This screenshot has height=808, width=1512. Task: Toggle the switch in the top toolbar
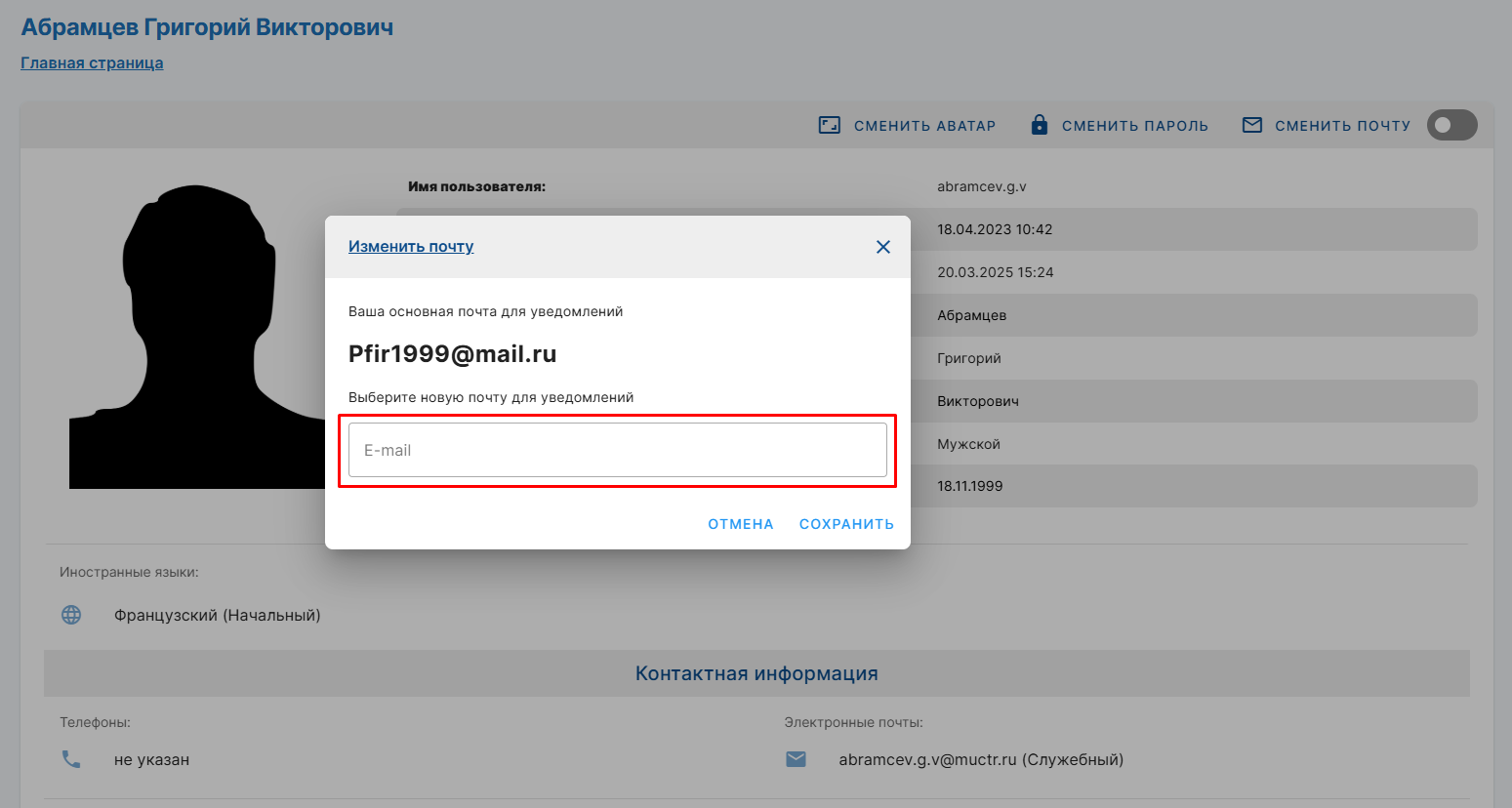pos(1451,125)
